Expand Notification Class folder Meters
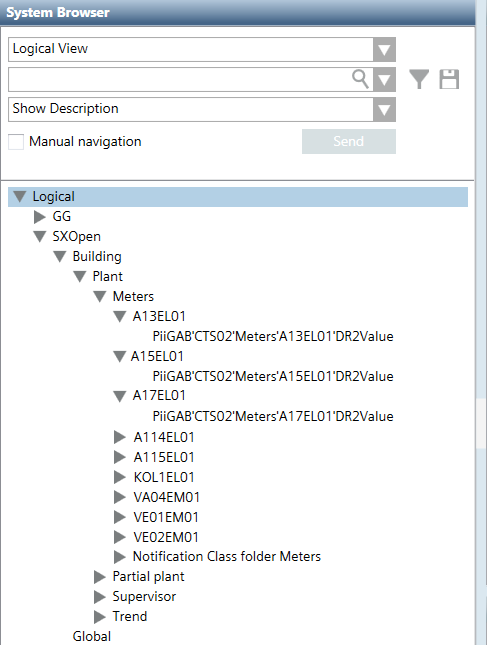This screenshot has height=645, width=487. point(119,557)
